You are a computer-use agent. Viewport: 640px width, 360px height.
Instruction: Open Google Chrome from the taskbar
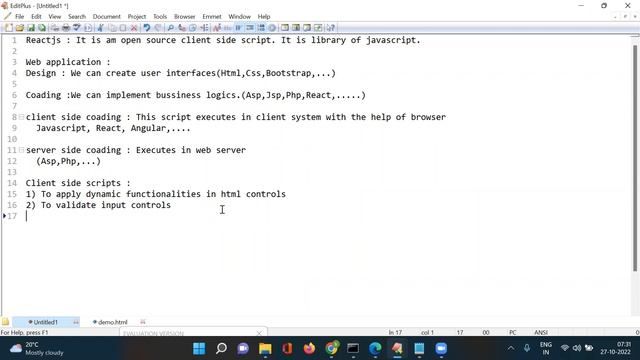coord(331,349)
